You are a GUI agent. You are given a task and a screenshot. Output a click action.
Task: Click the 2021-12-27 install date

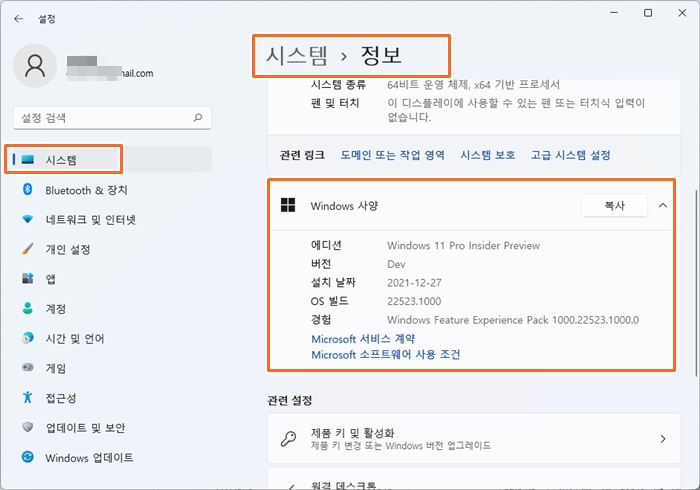(414, 282)
